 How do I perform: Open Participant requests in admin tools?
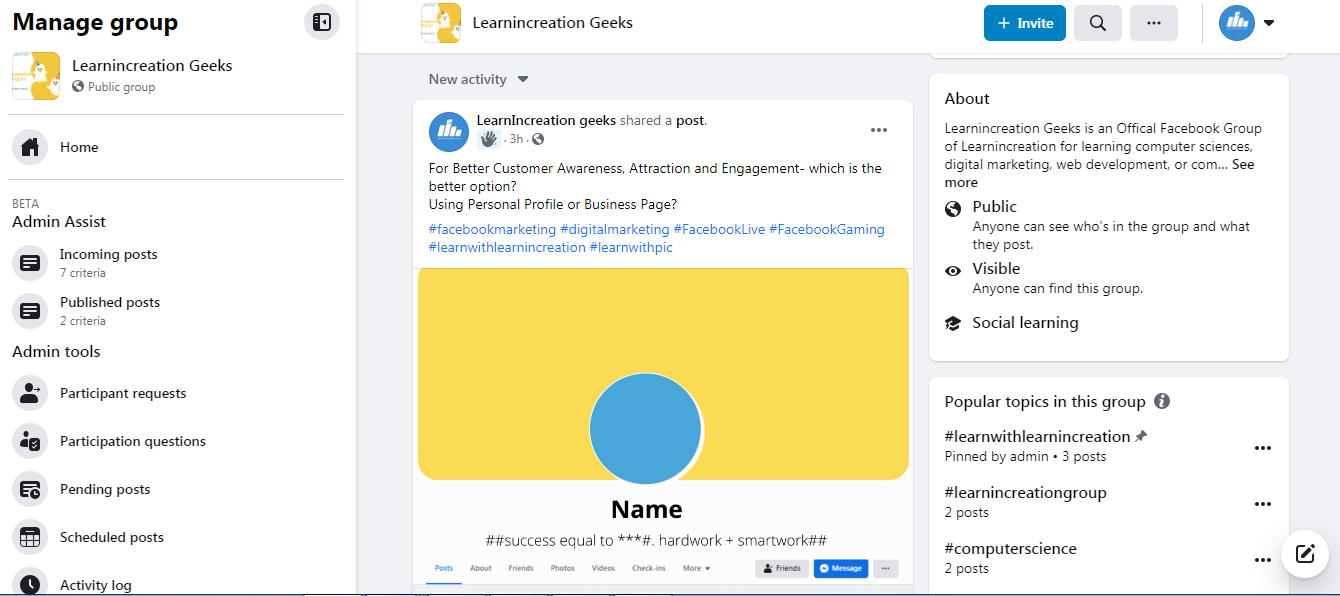[123, 393]
